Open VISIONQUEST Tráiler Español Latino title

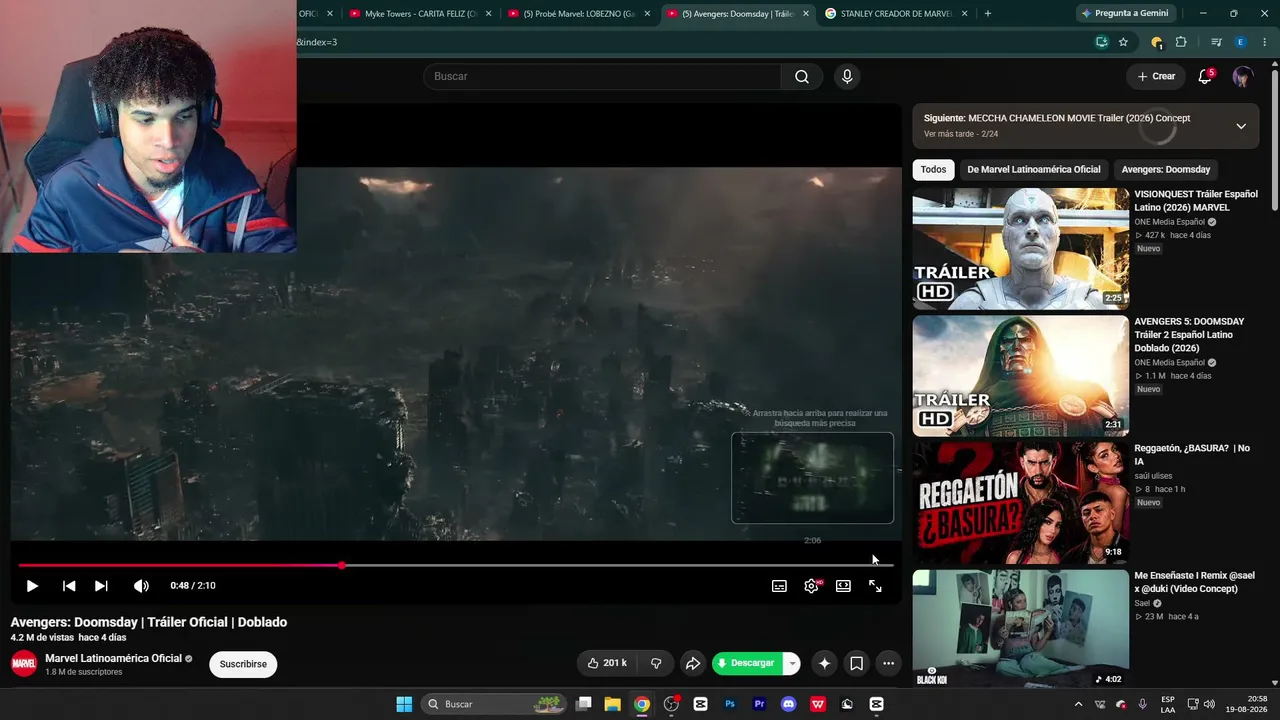1196,201
